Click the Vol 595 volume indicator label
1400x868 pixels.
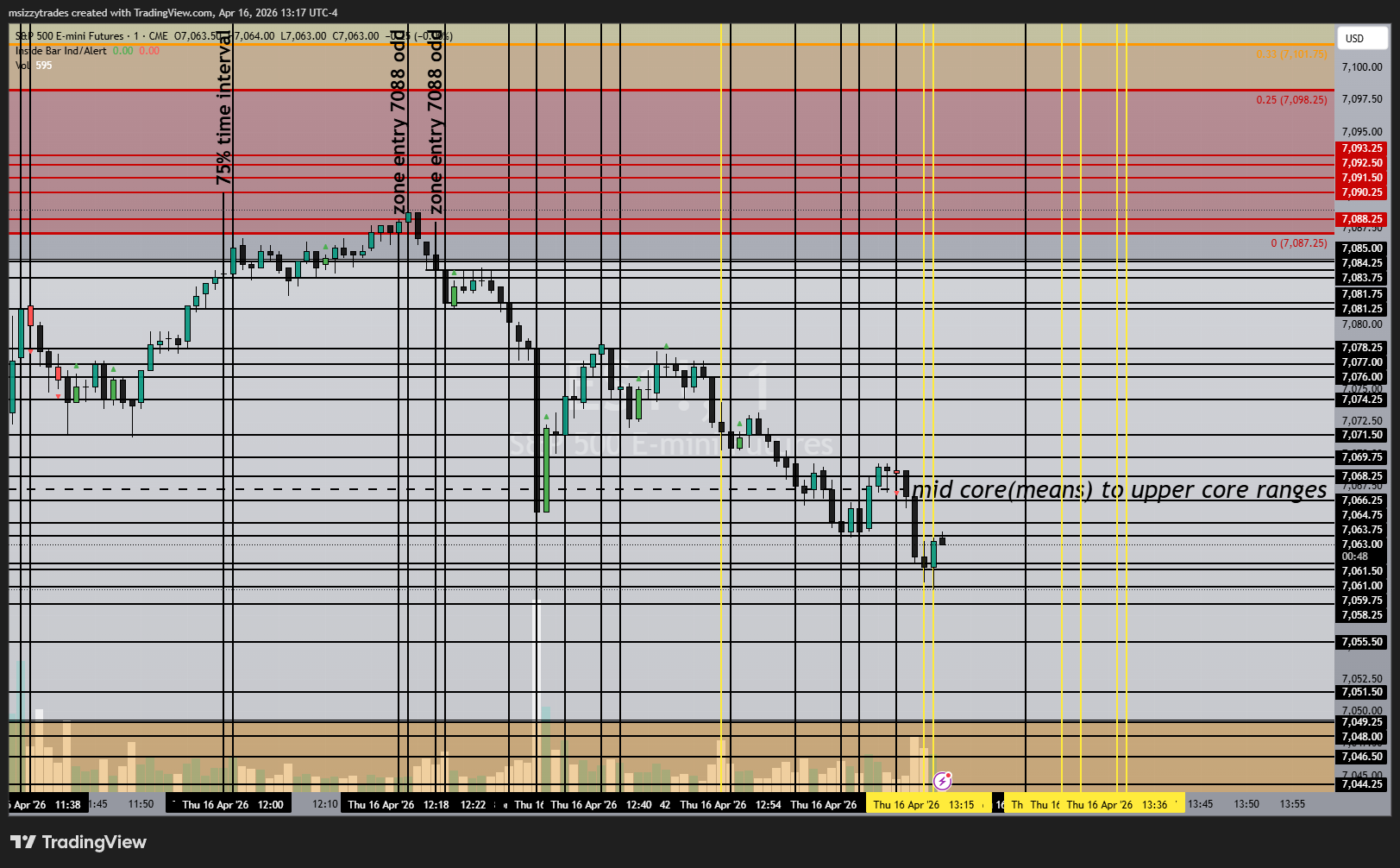click(34, 66)
